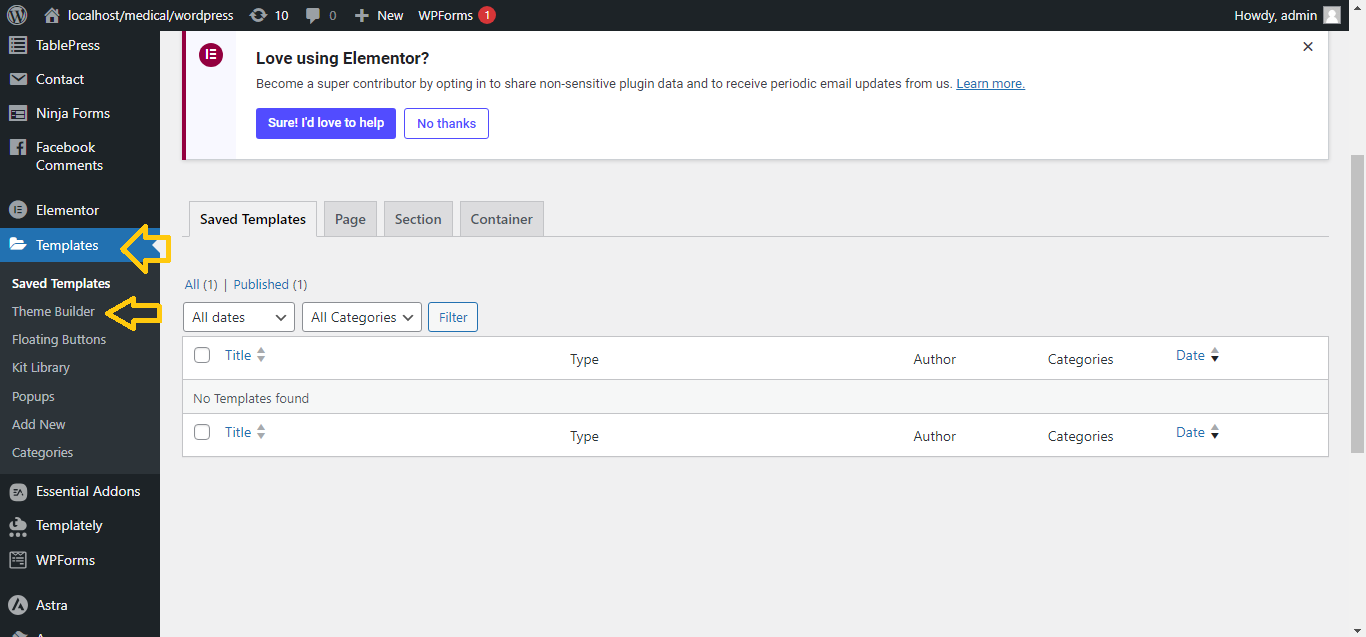The image size is (1366, 637).
Task: Switch to the Section tab
Action: [x=418, y=219]
